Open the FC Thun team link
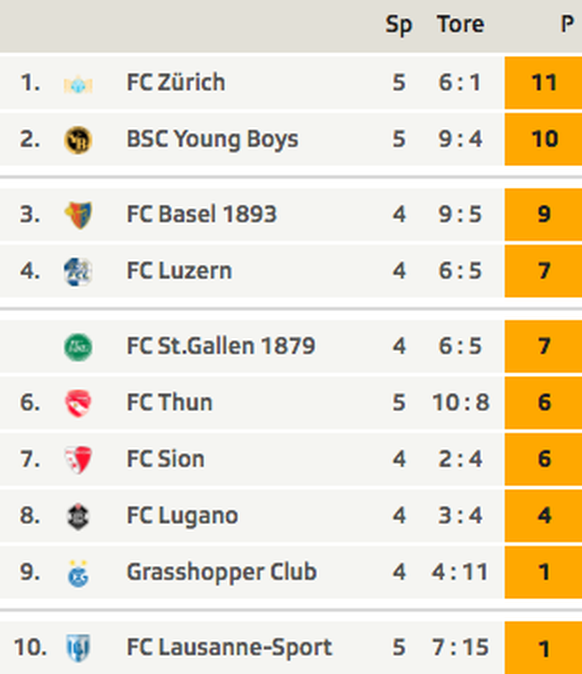Screen dimensions: 582x674 169,402
